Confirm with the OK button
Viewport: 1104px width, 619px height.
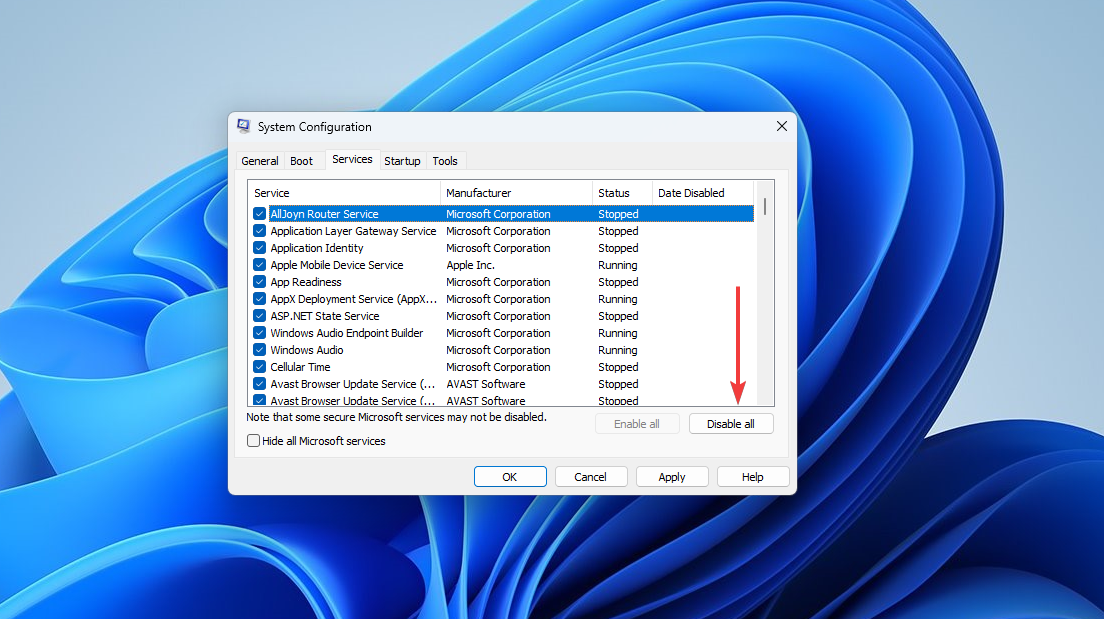click(510, 477)
